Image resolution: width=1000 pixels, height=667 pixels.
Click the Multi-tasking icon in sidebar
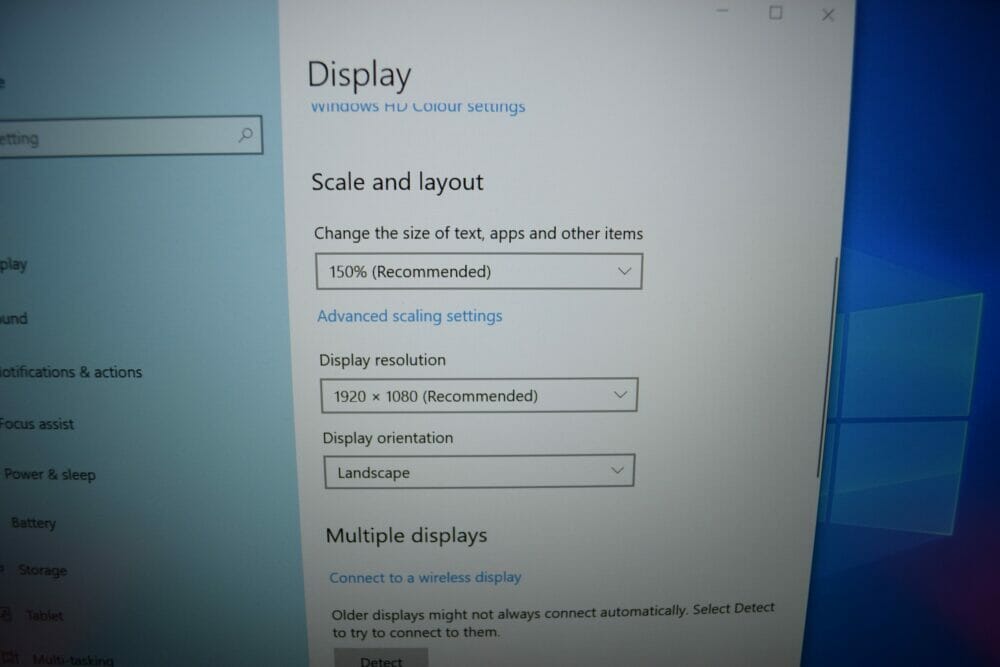click(9, 659)
